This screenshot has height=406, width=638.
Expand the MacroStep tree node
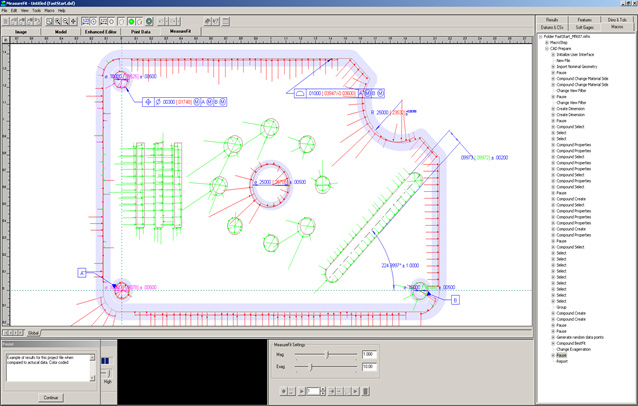click(x=547, y=42)
